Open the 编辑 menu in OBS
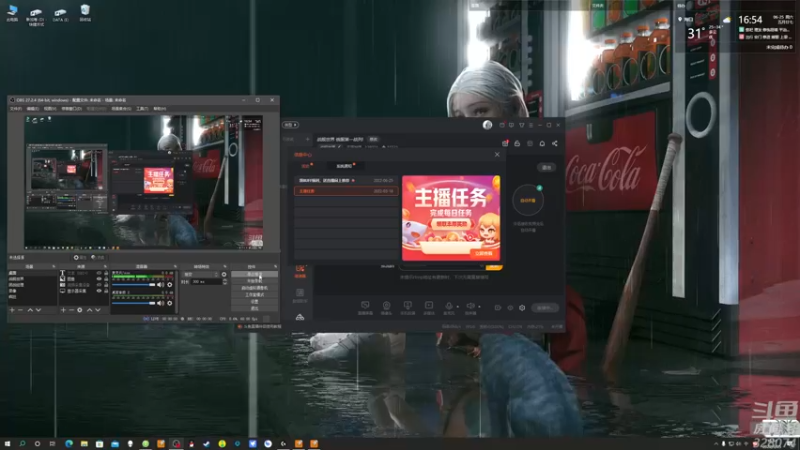 [x=33, y=109]
